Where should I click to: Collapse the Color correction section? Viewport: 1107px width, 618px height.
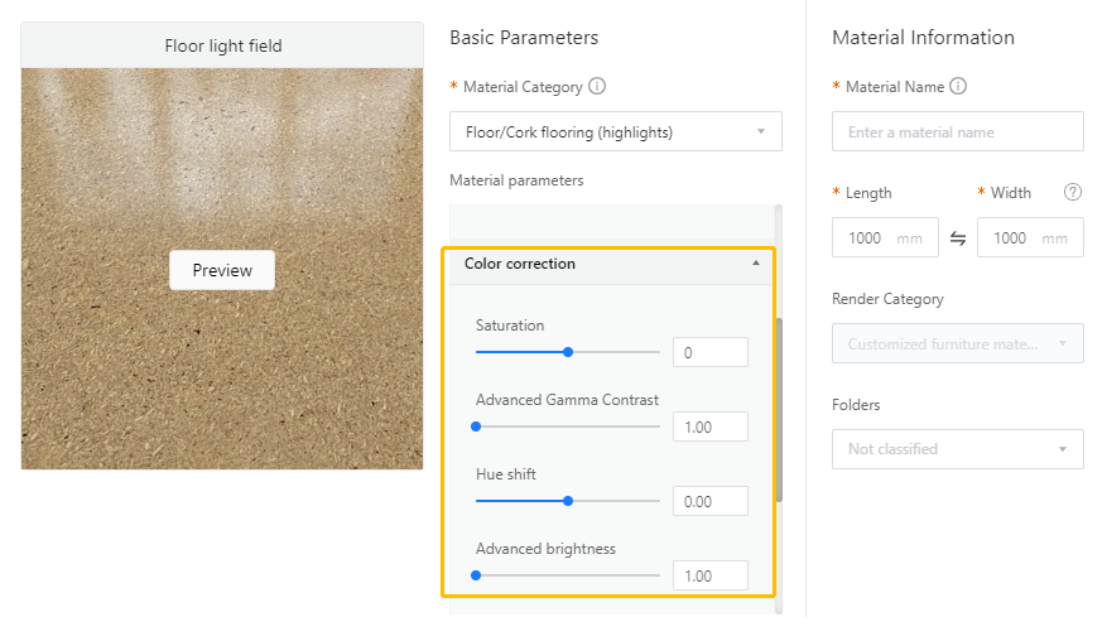pos(755,264)
